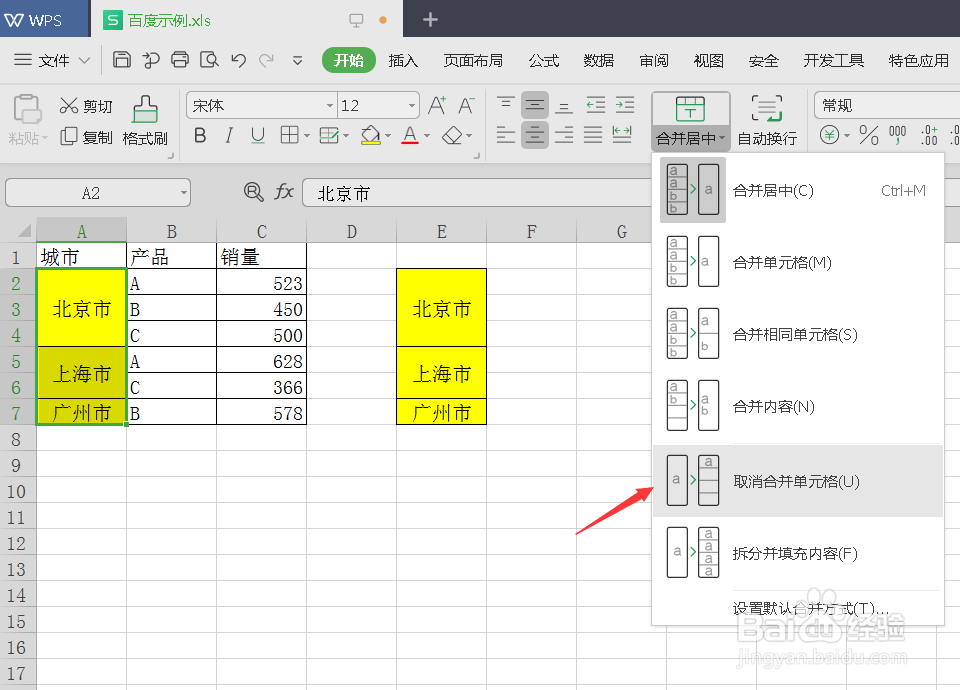Open the font name 宋体 dropdown
The width and height of the screenshot is (960, 690).
pyautogui.click(x=330, y=106)
